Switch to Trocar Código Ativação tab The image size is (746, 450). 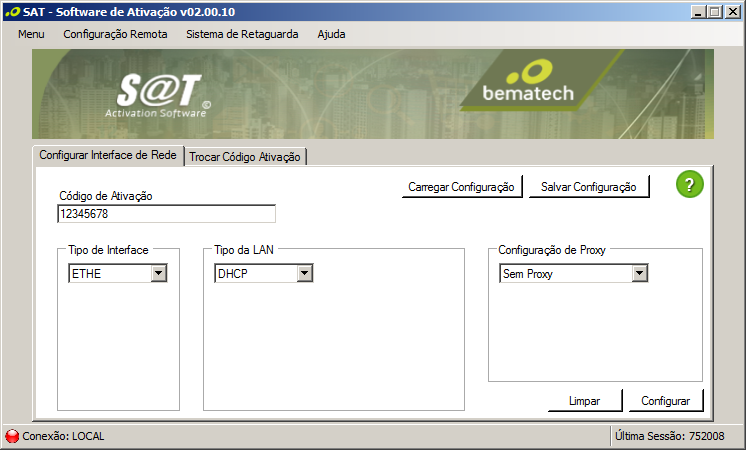(245, 157)
